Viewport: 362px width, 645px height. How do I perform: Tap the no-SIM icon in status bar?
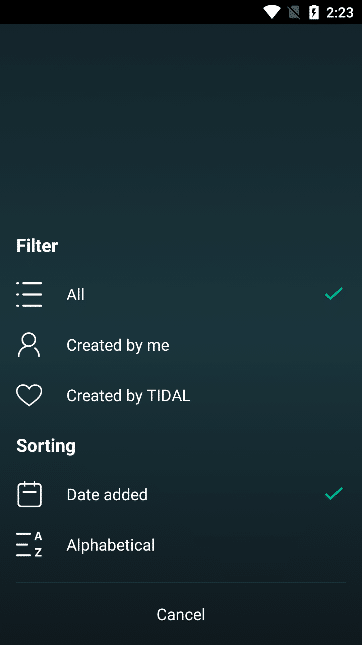[x=294, y=12]
